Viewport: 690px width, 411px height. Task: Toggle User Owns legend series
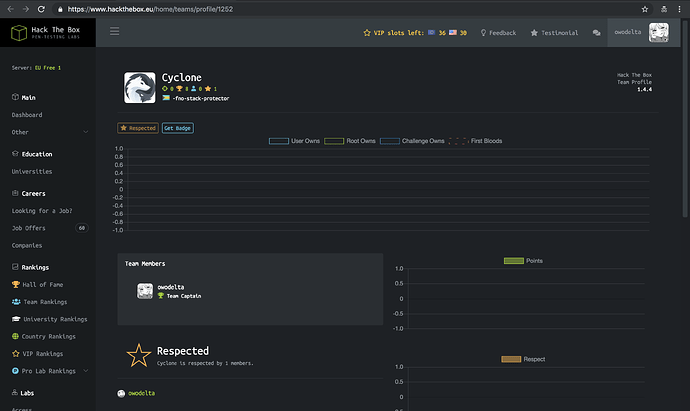pos(294,141)
